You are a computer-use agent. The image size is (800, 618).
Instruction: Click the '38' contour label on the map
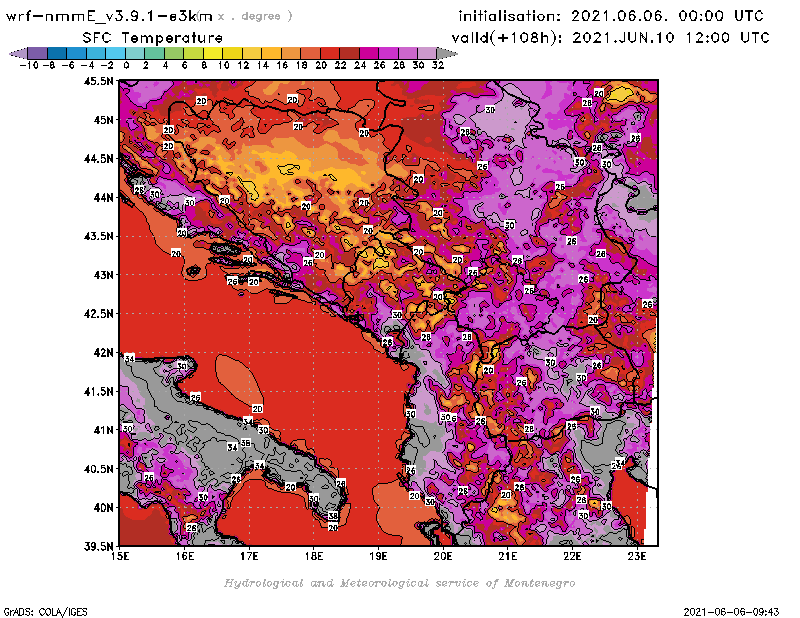333,516
